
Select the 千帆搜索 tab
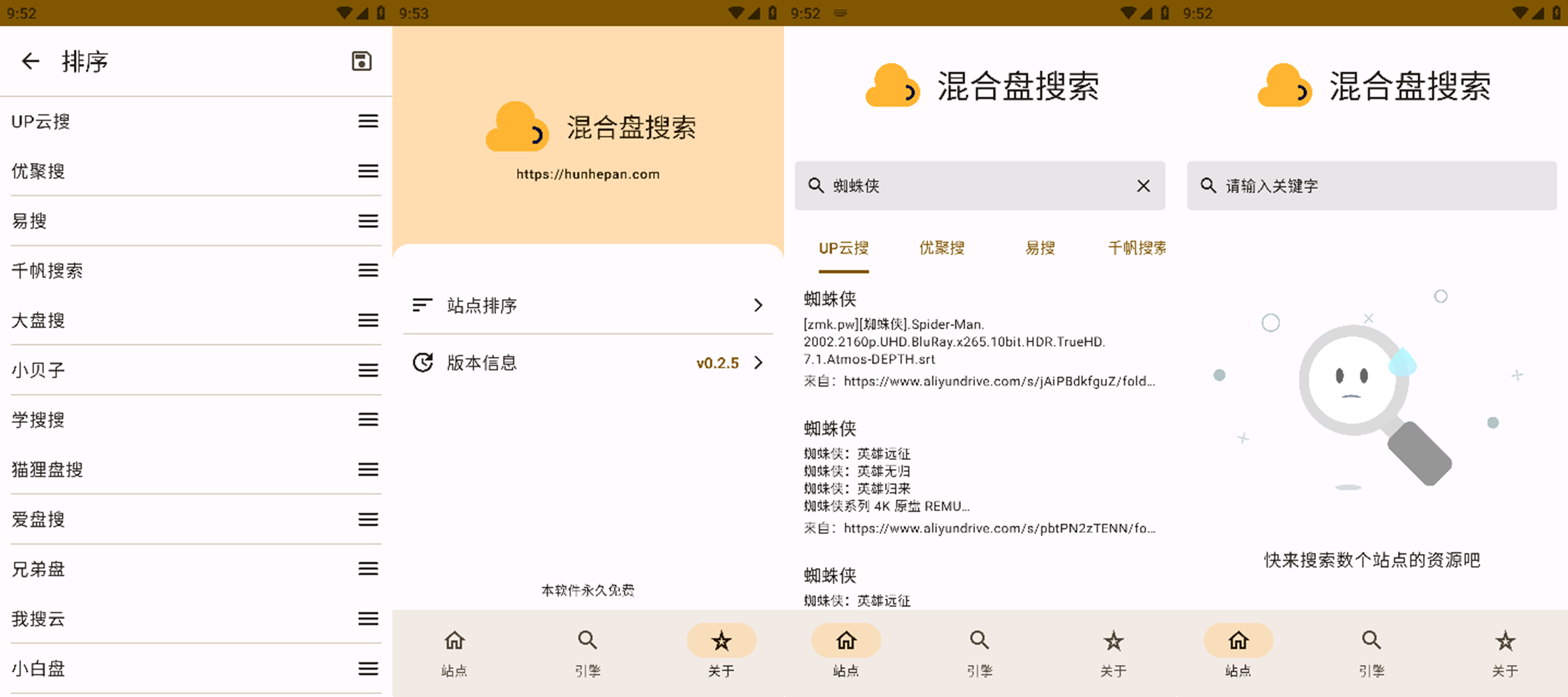(1137, 248)
